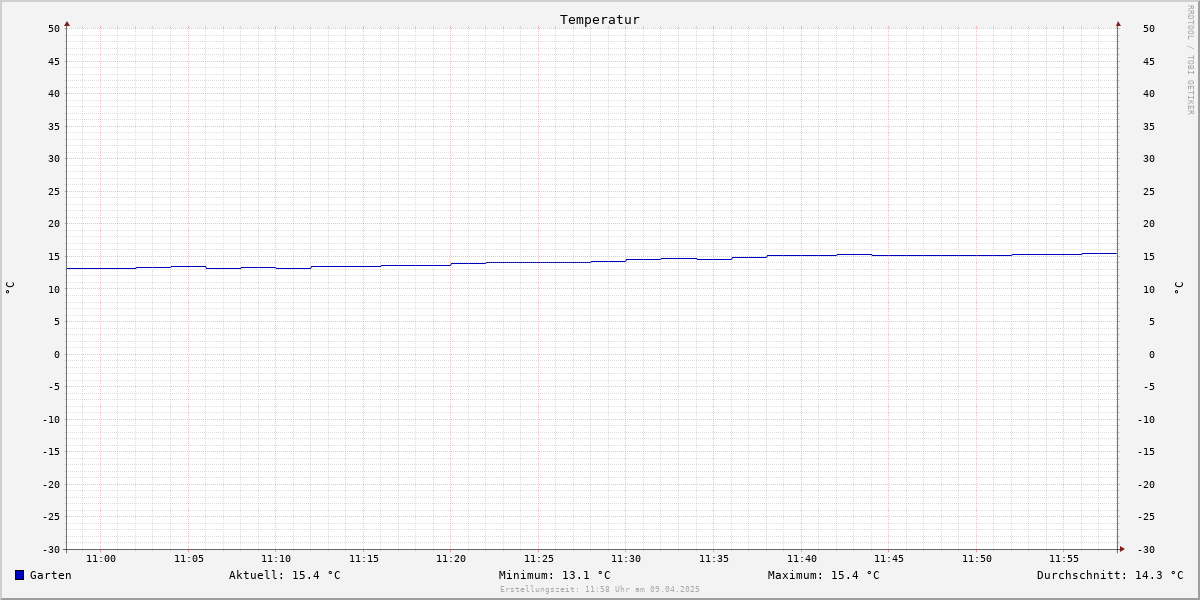Select the Garten legend label

(x=50, y=575)
